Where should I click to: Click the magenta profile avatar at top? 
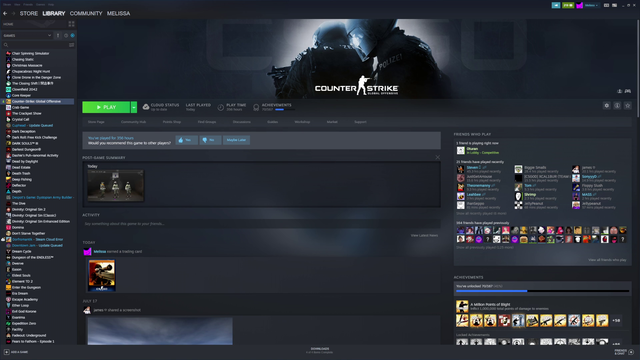pyautogui.click(x=579, y=5)
